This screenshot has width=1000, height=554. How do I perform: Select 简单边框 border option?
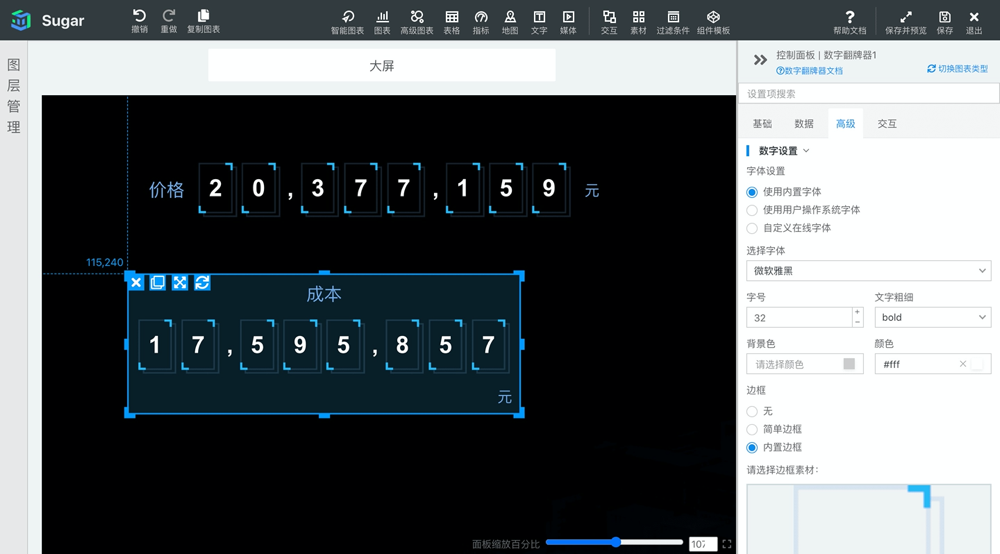click(x=752, y=429)
